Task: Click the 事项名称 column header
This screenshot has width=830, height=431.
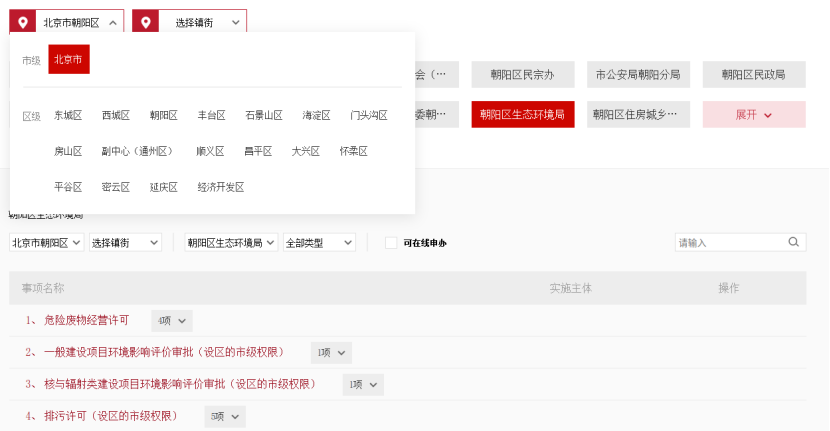Action: [x=43, y=288]
